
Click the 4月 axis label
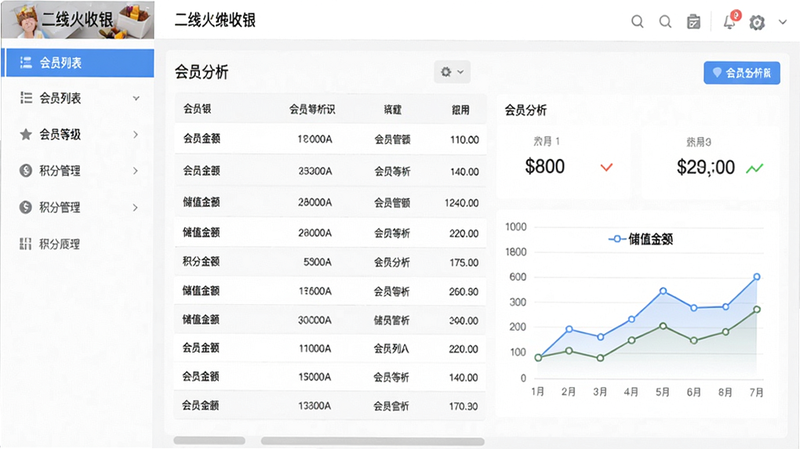tap(631, 392)
